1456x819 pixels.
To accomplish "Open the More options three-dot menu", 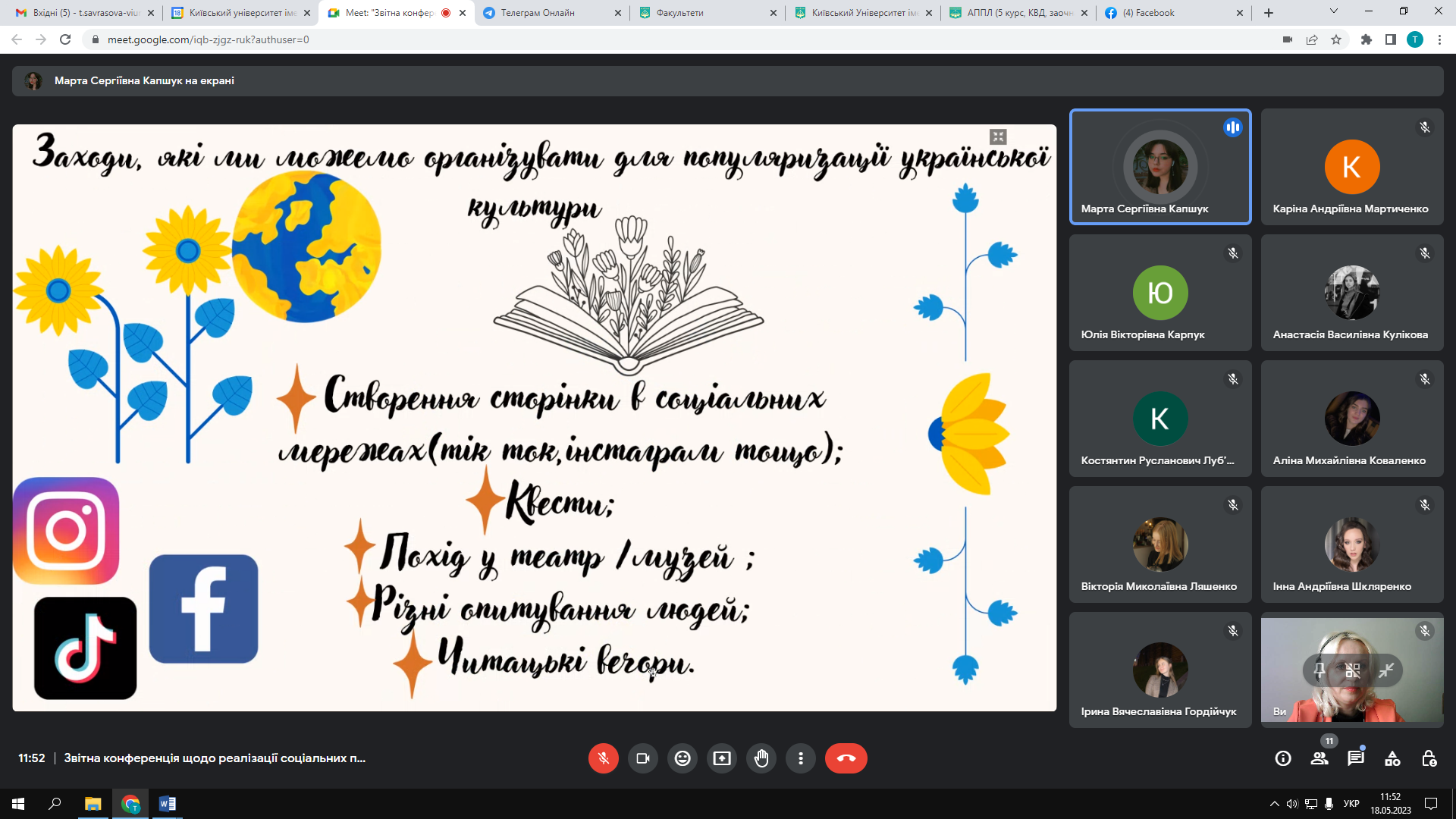I will click(x=801, y=758).
